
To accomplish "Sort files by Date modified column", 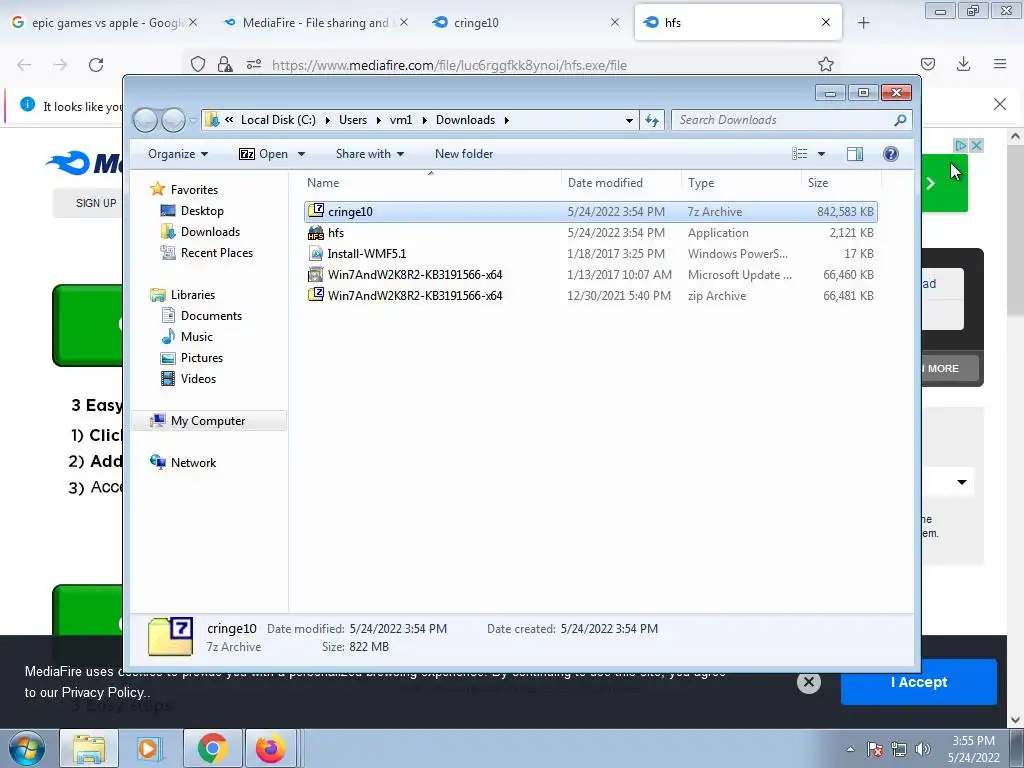I will coord(620,183).
